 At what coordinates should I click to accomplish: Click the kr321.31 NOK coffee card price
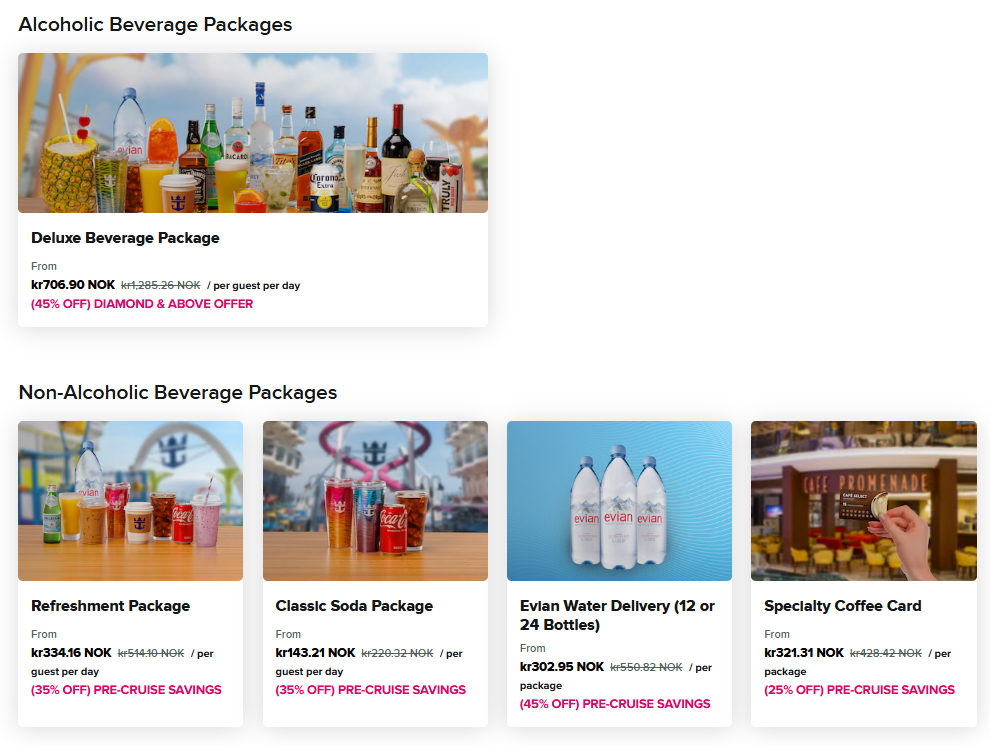(804, 652)
